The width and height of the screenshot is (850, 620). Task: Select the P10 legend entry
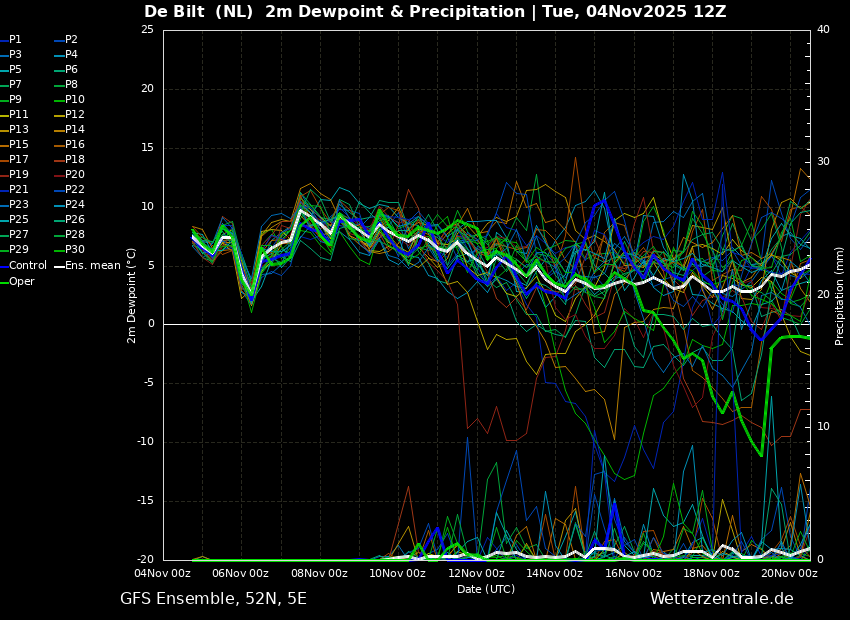74,100
